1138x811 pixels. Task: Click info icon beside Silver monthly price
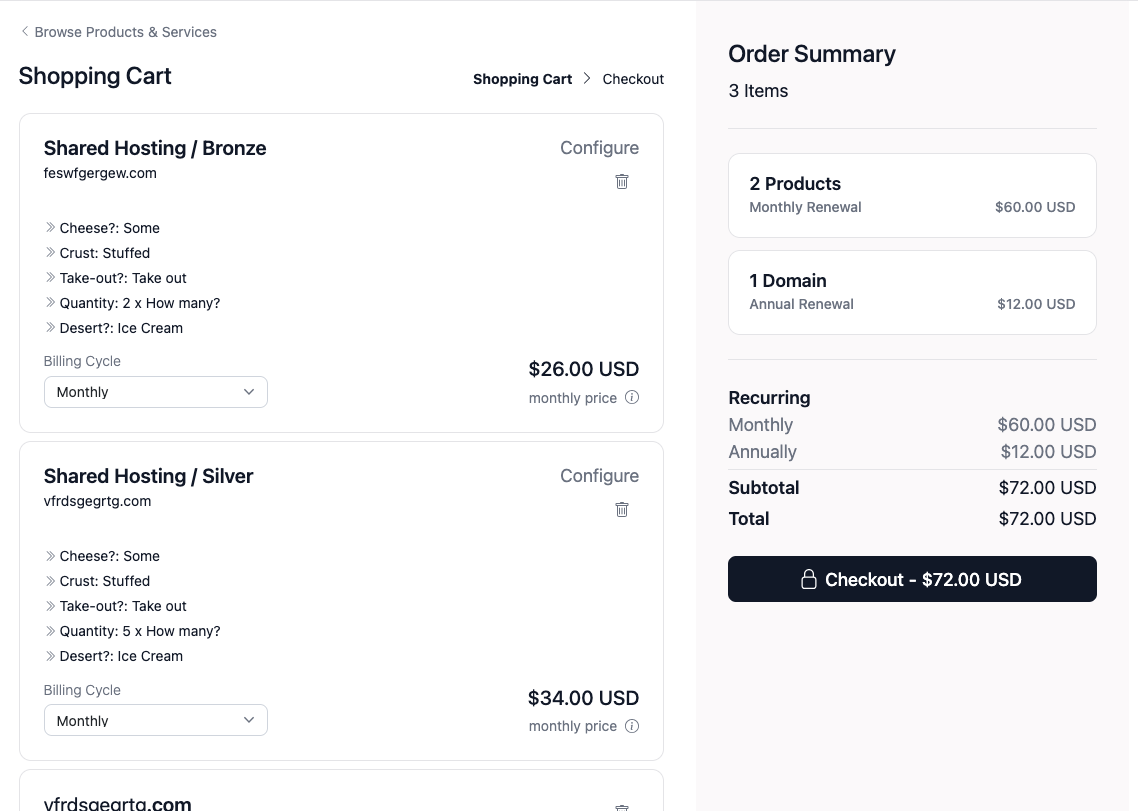(x=632, y=726)
